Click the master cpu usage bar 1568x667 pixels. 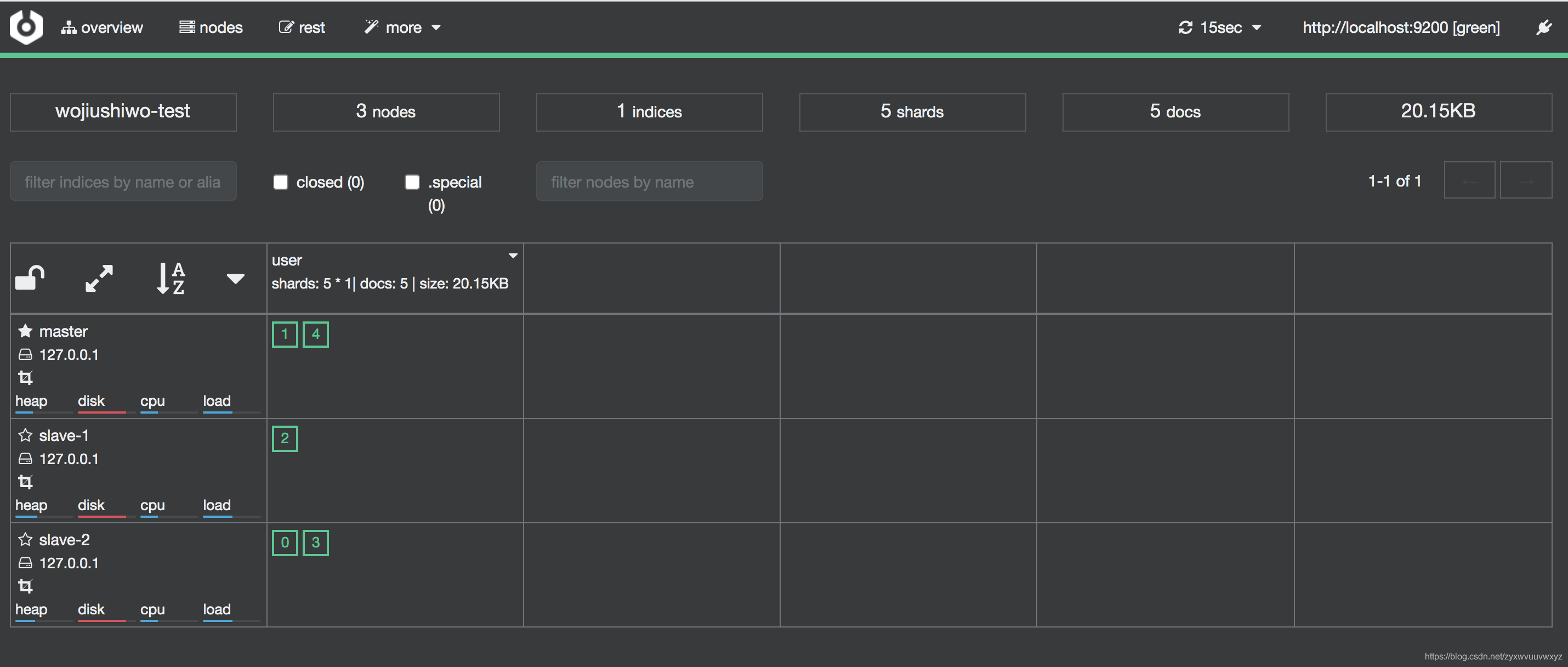point(169,412)
